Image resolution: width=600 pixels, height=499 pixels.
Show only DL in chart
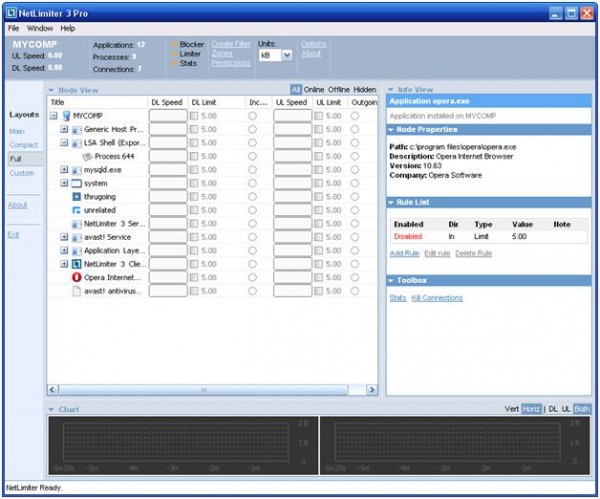[553, 409]
